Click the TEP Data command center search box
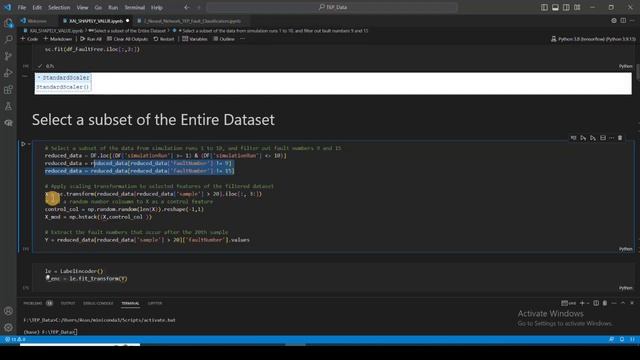This screenshot has height=360, width=640. (x=332, y=7)
